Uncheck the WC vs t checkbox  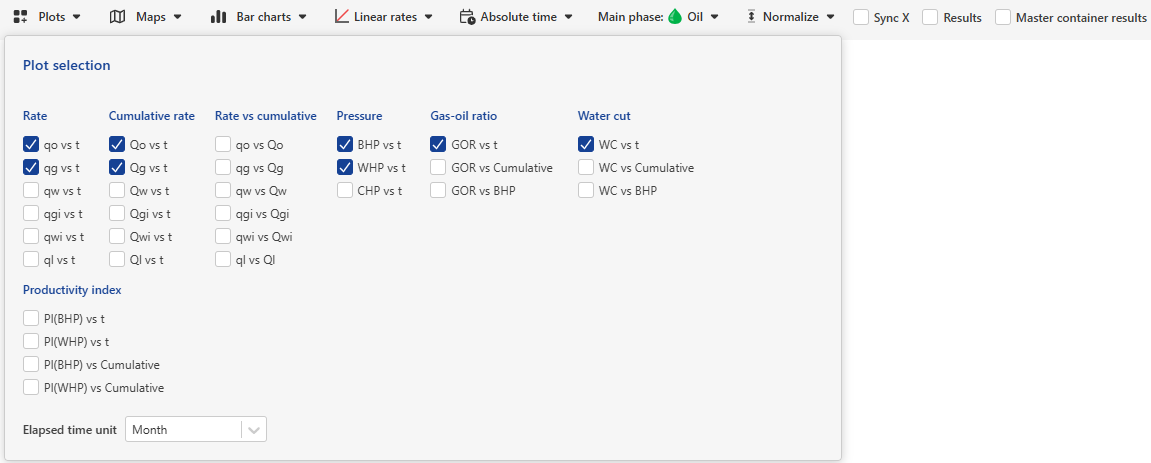[586, 145]
